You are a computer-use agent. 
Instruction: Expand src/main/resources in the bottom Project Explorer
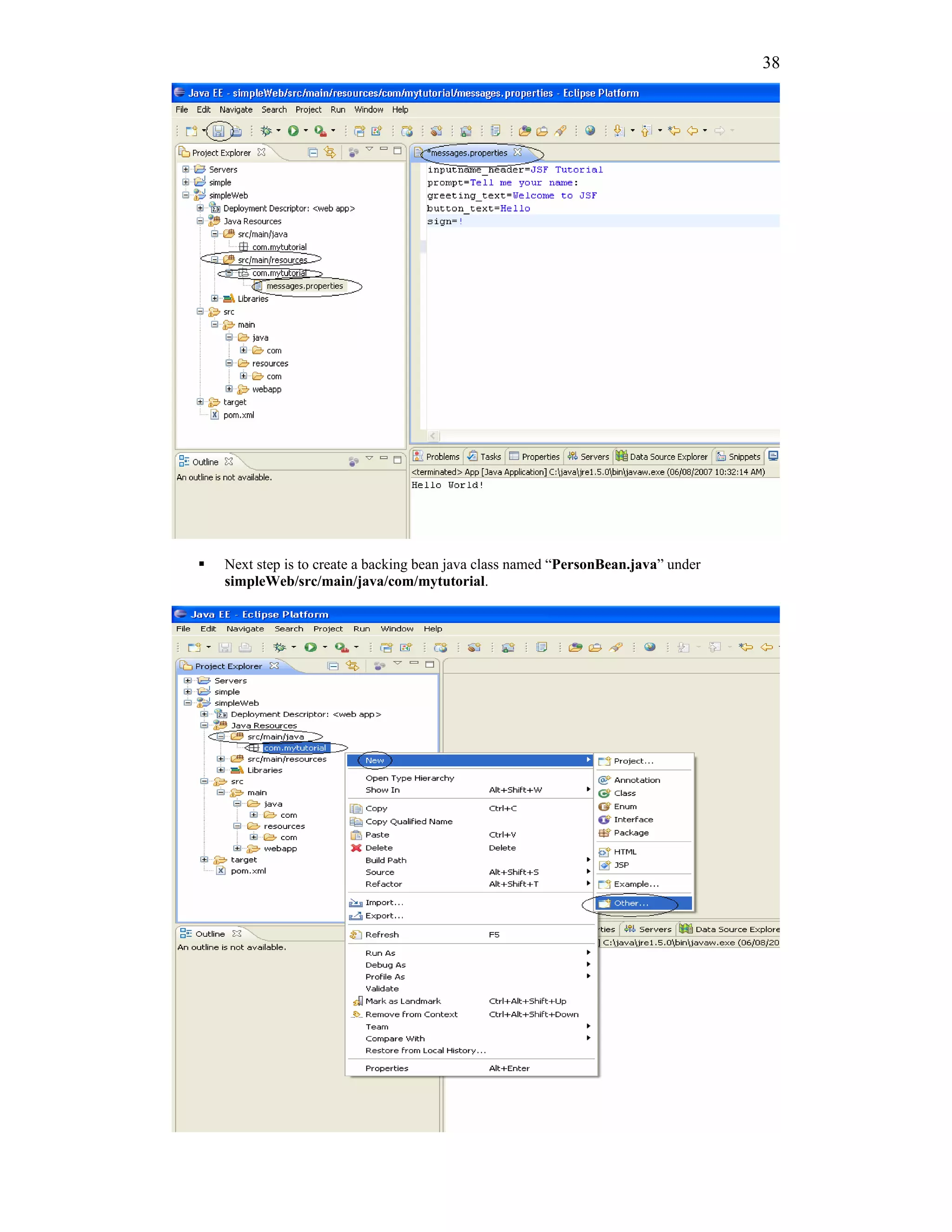coord(221,759)
